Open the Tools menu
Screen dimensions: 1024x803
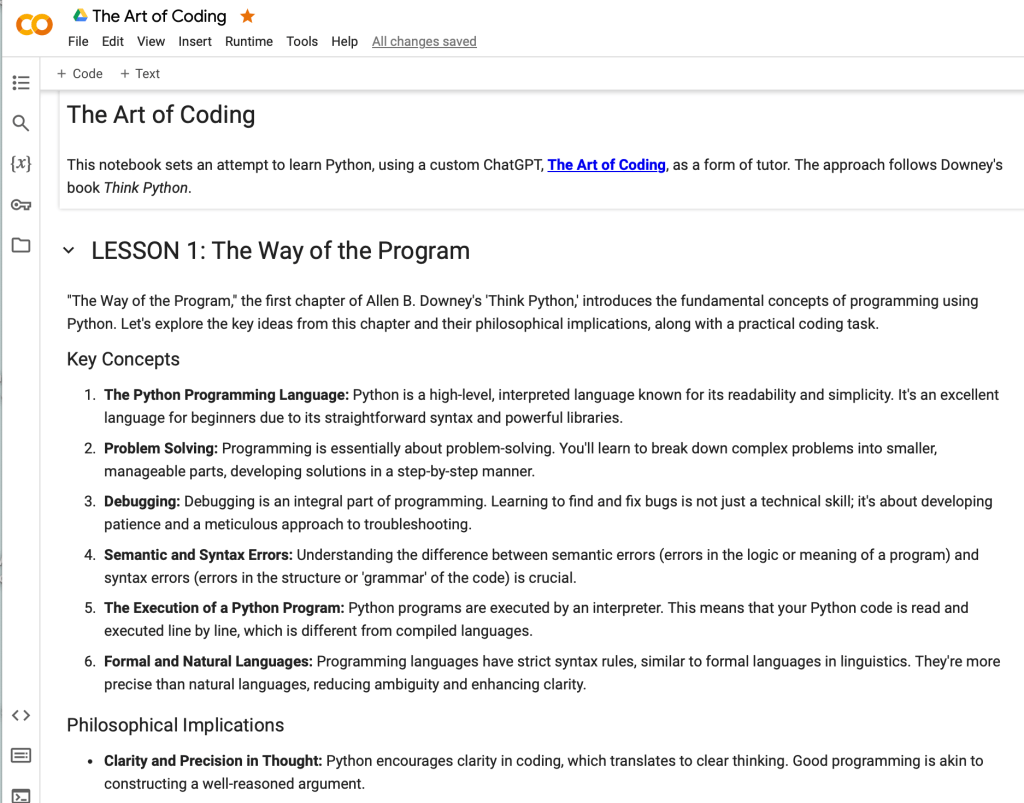tap(302, 41)
